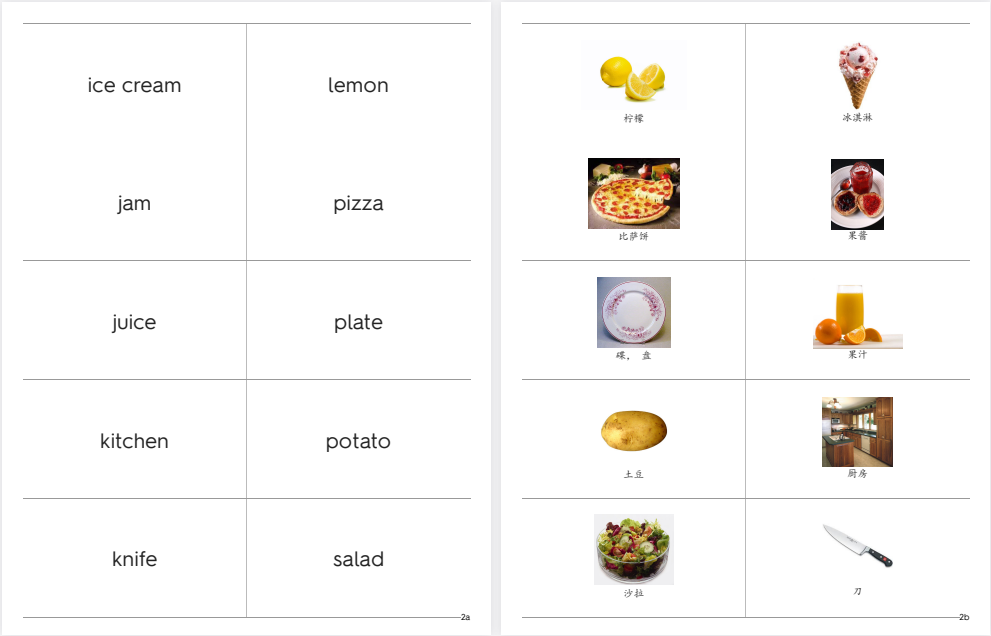Click the word "plate"
The image size is (991, 636).
tap(358, 322)
